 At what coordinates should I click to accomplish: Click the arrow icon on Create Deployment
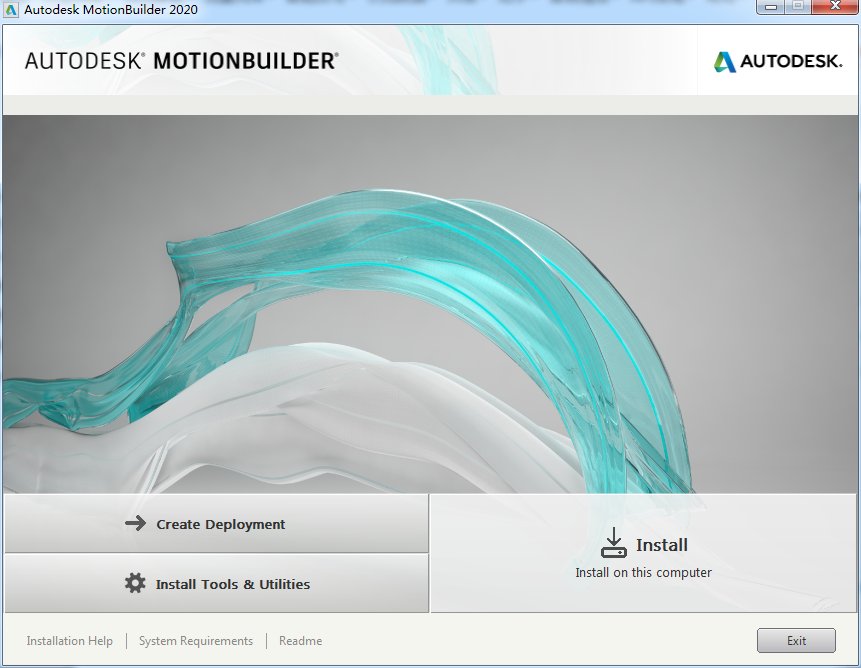[x=135, y=523]
